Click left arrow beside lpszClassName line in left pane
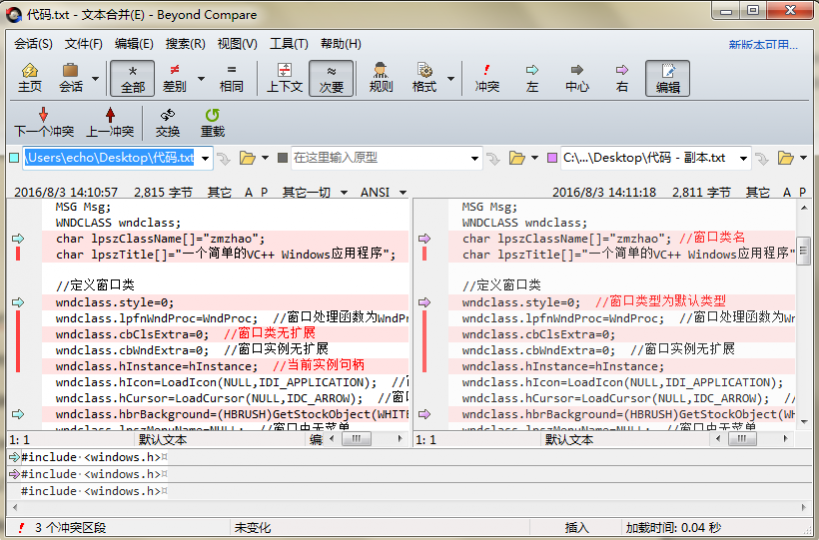 [18, 239]
